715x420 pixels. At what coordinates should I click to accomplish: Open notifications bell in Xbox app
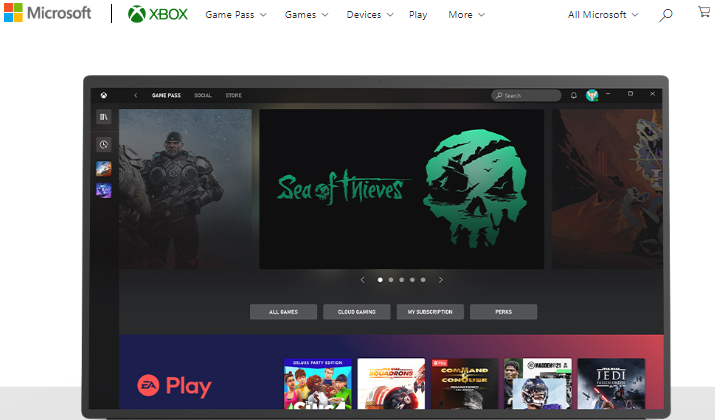[x=574, y=95]
